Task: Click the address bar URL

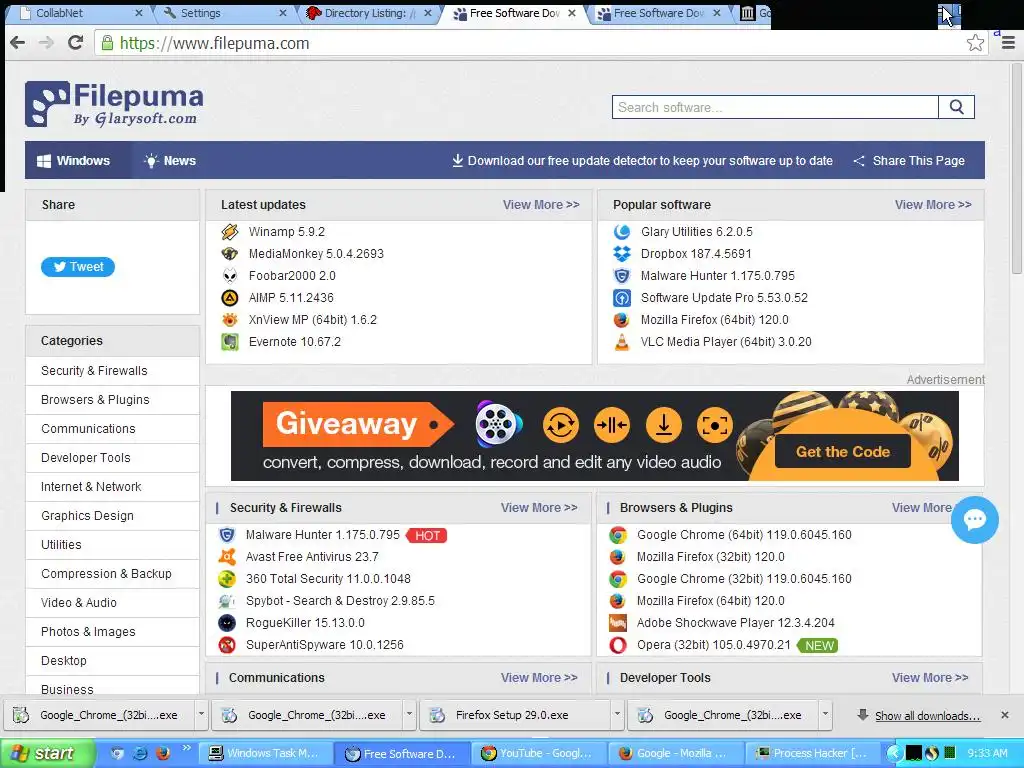Action: point(214,43)
